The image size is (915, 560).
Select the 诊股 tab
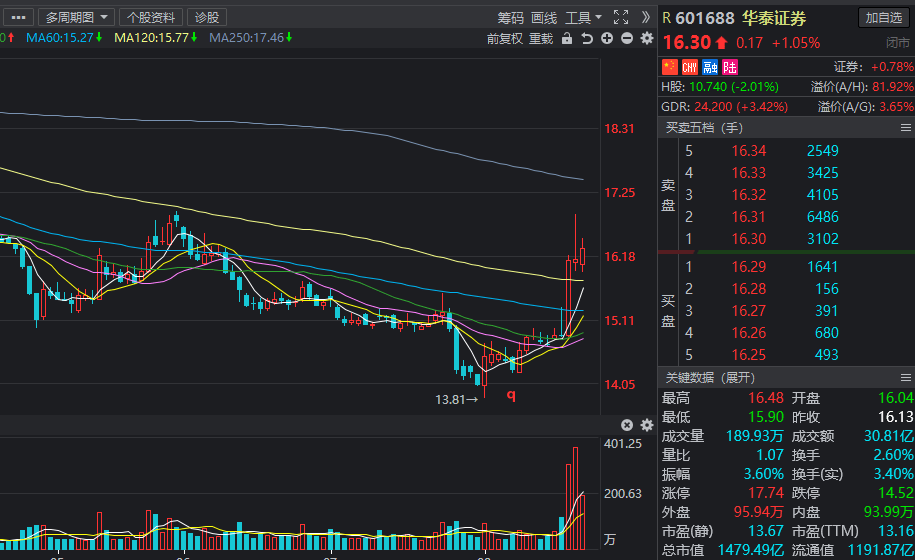207,18
